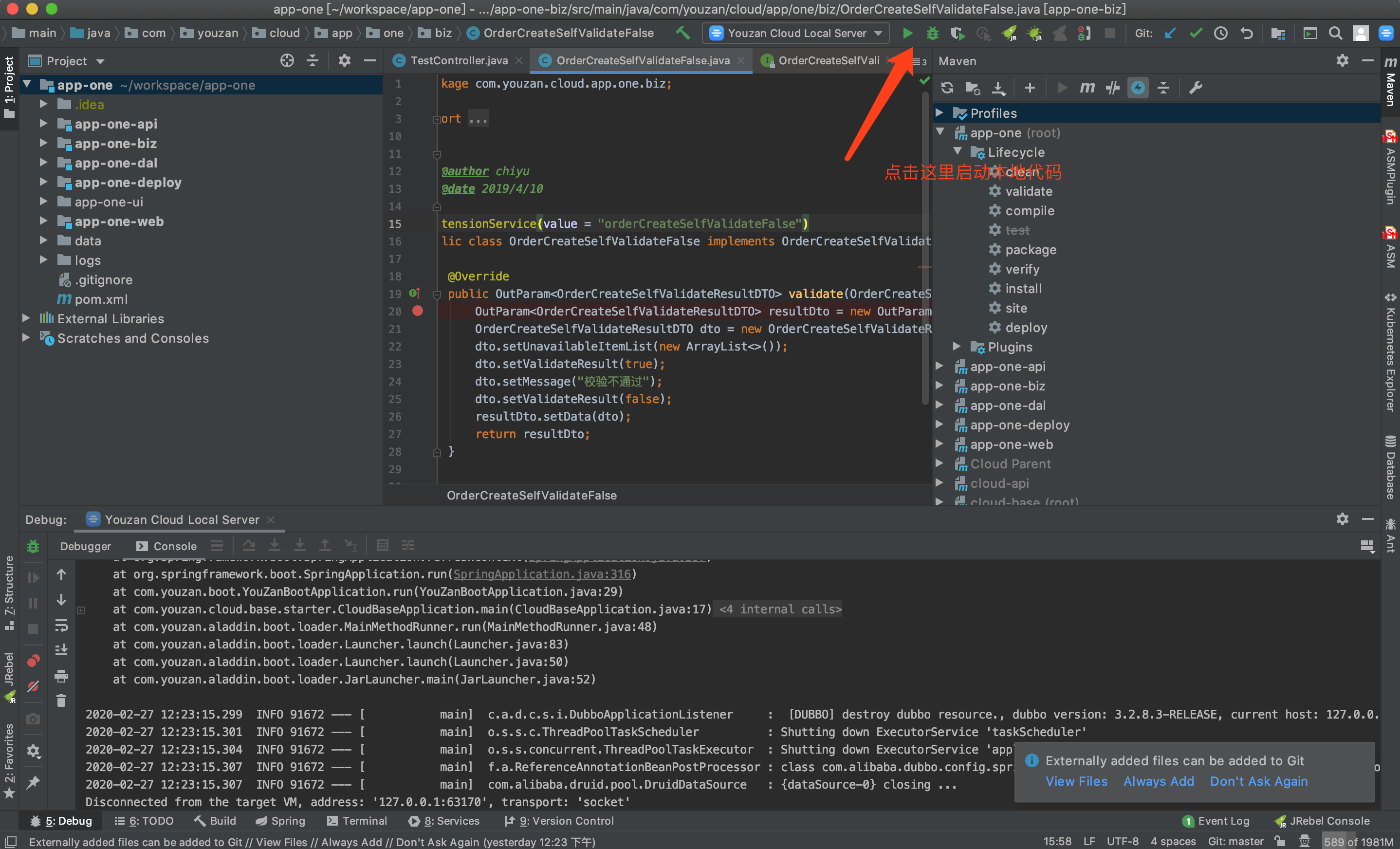
Task: Toggle soft-wrap in console
Action: pos(61,625)
